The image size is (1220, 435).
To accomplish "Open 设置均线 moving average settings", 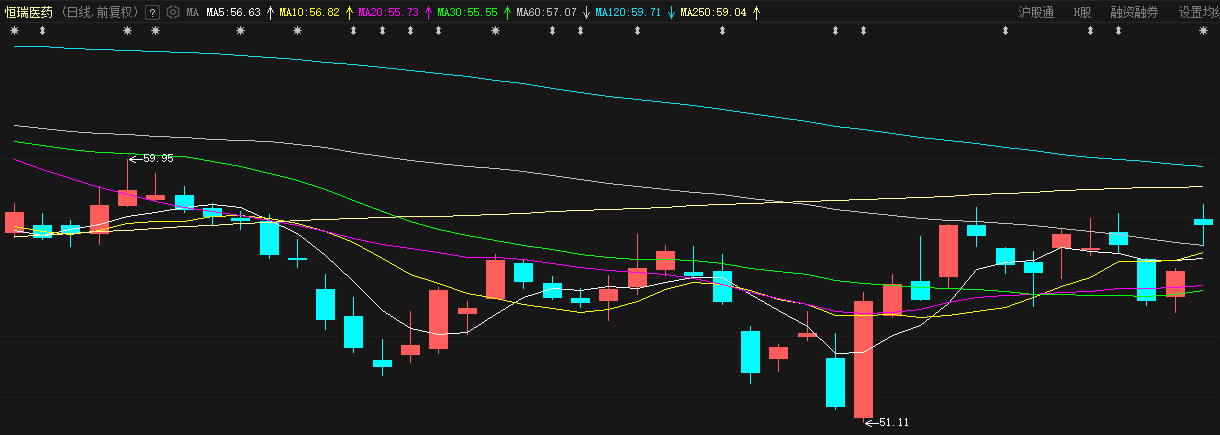I will pos(1198,13).
